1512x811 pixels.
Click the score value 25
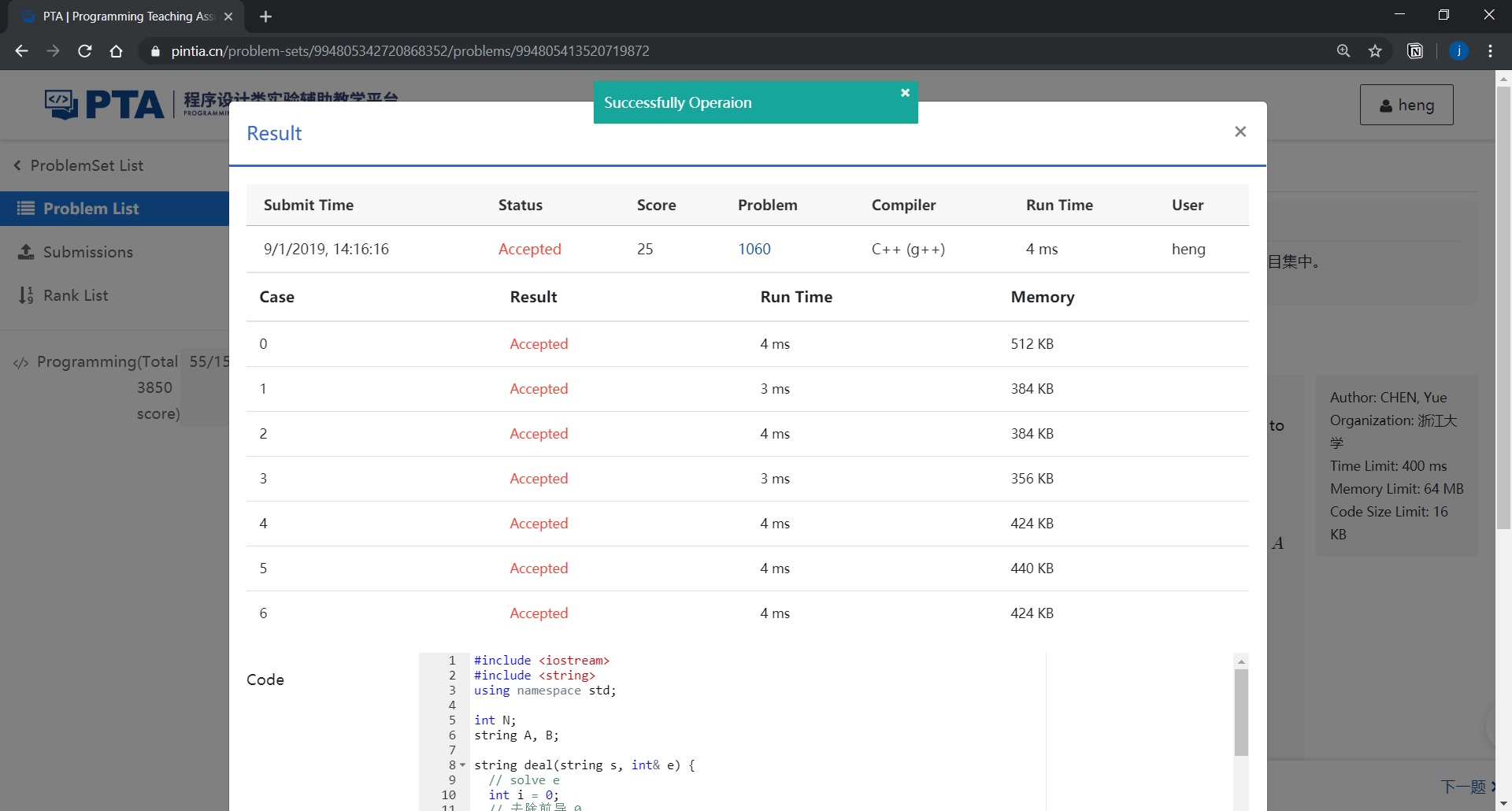pos(645,249)
